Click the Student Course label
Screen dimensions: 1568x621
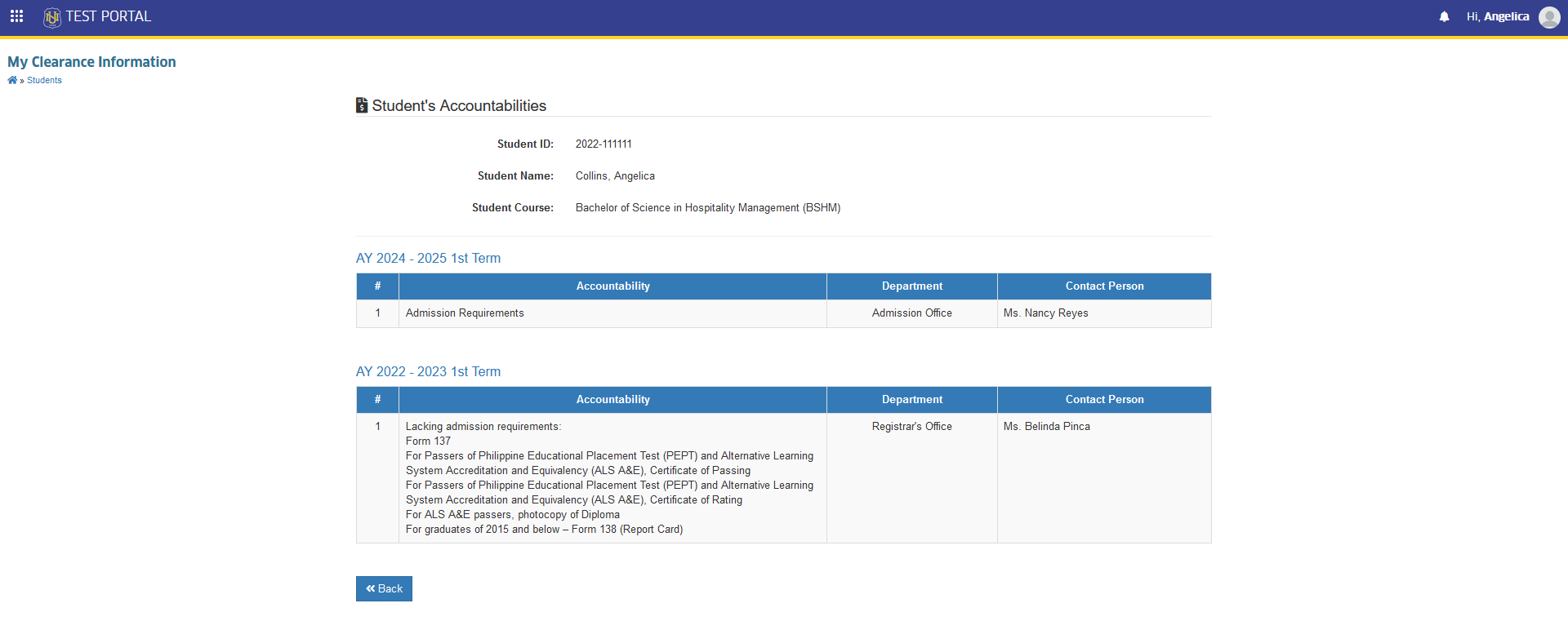[513, 207]
